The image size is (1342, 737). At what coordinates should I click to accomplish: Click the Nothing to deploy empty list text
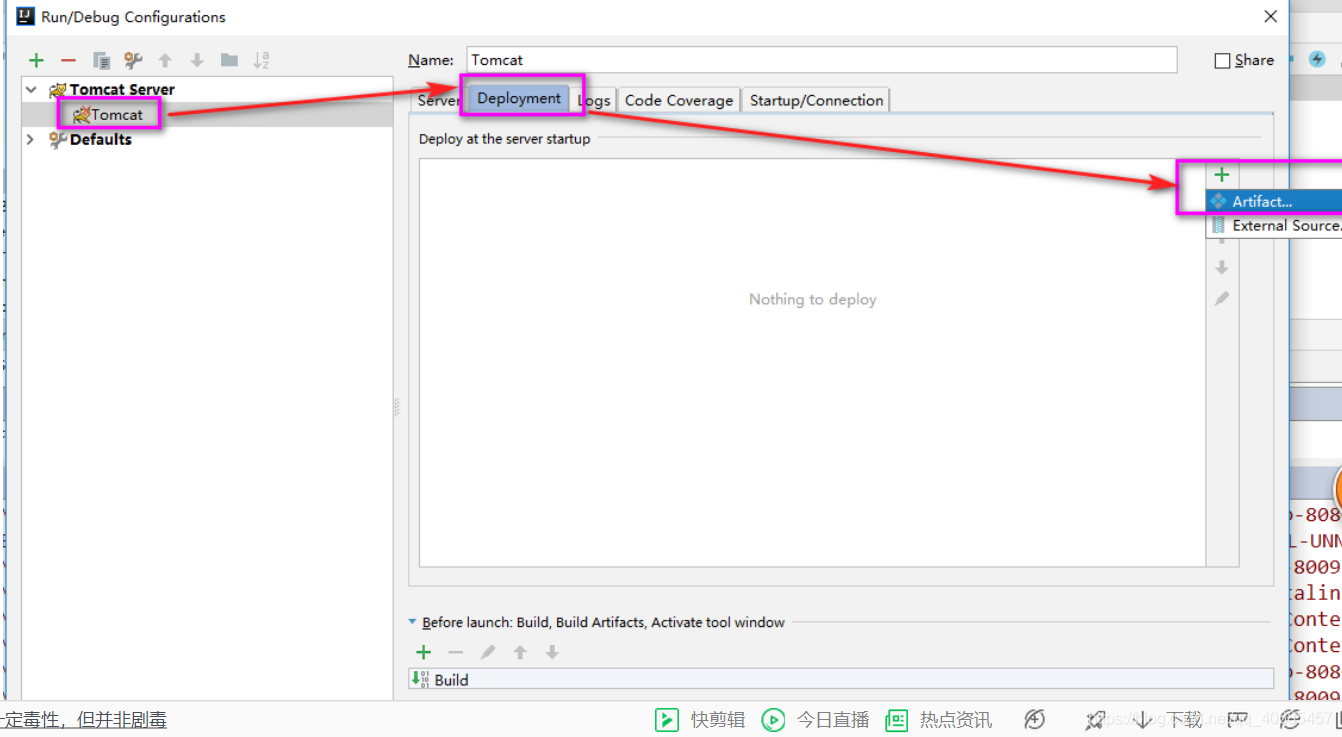click(x=812, y=299)
